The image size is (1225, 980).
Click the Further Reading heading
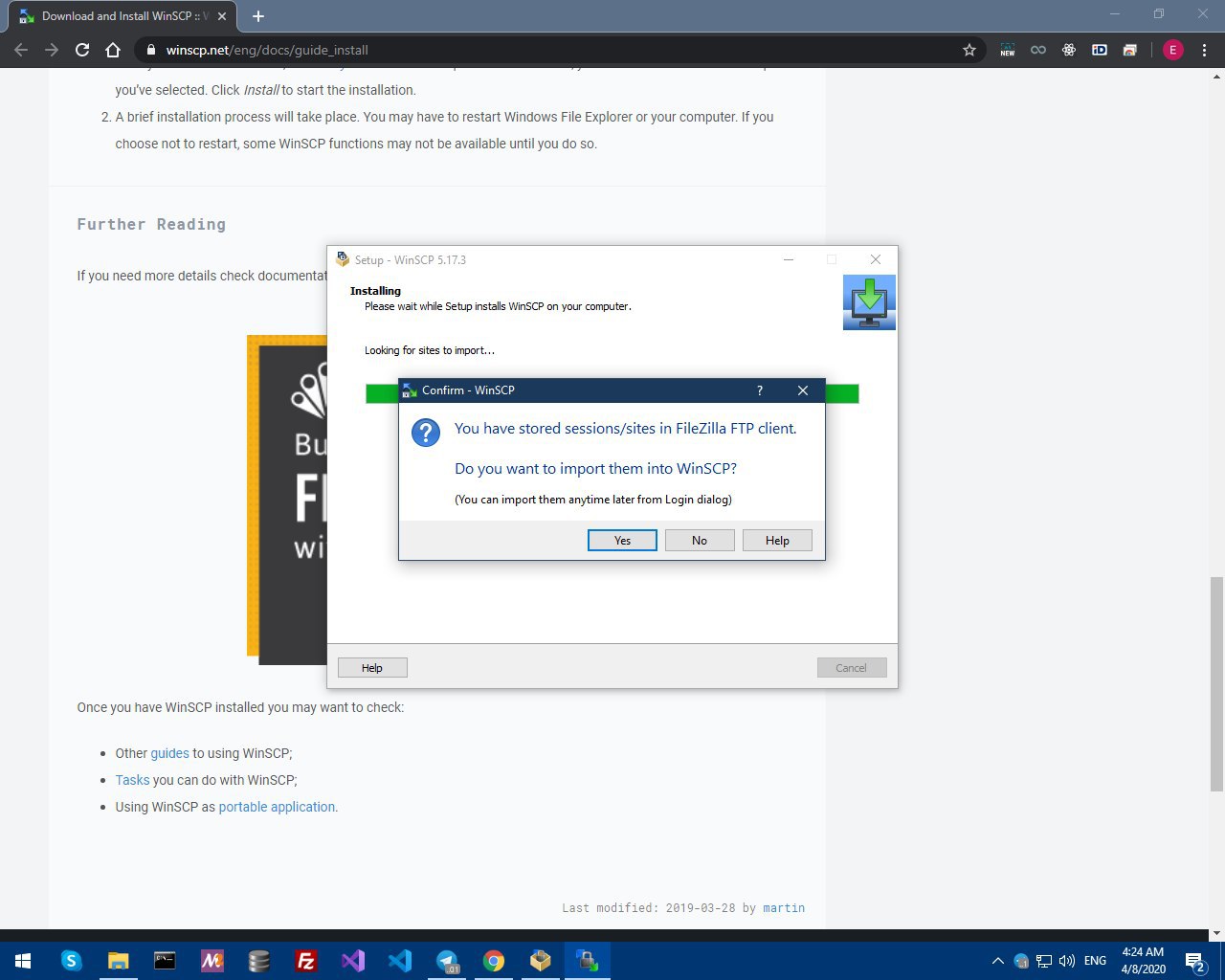pyautogui.click(x=151, y=224)
